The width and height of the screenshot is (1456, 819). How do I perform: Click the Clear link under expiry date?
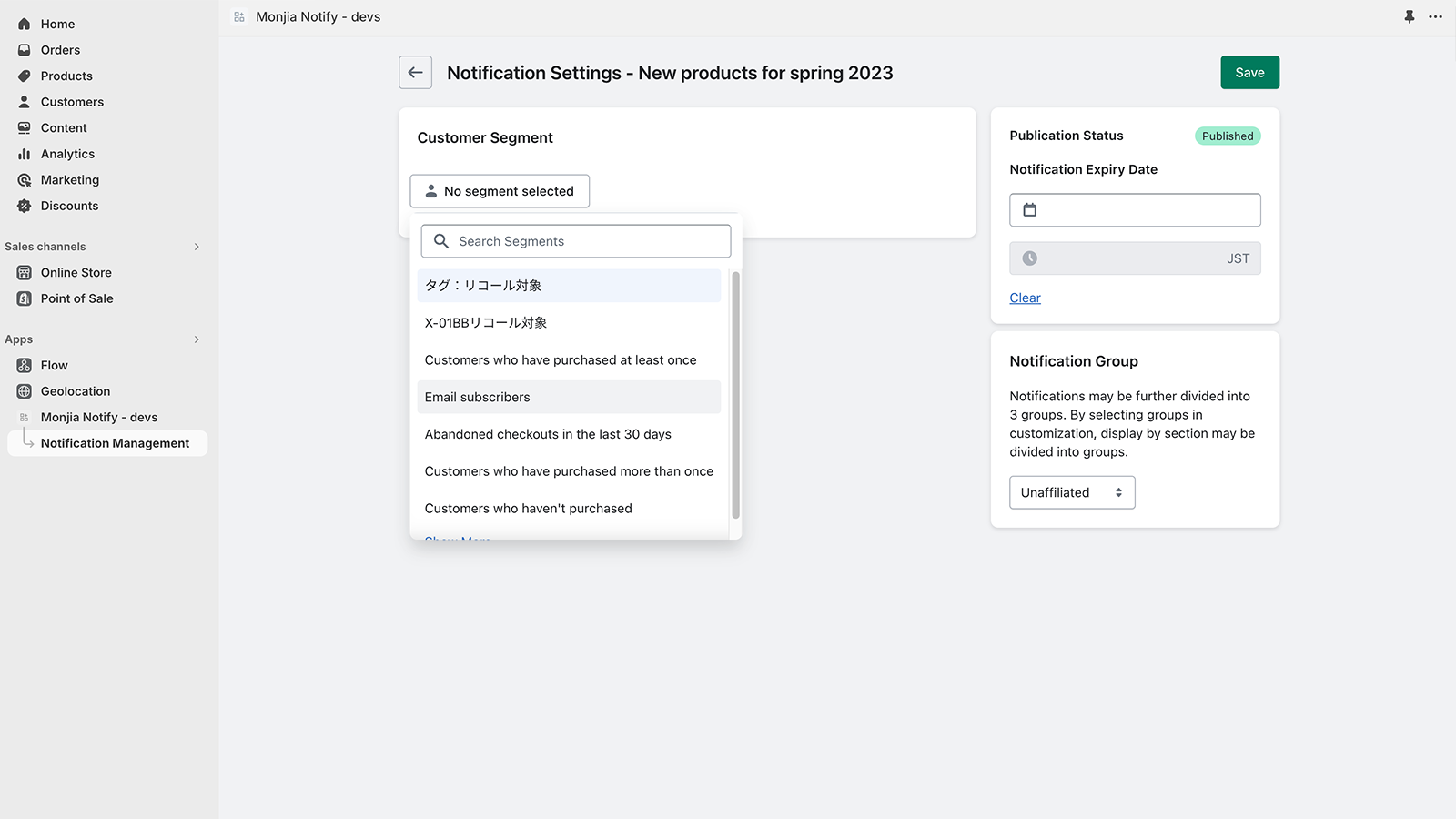coord(1025,298)
